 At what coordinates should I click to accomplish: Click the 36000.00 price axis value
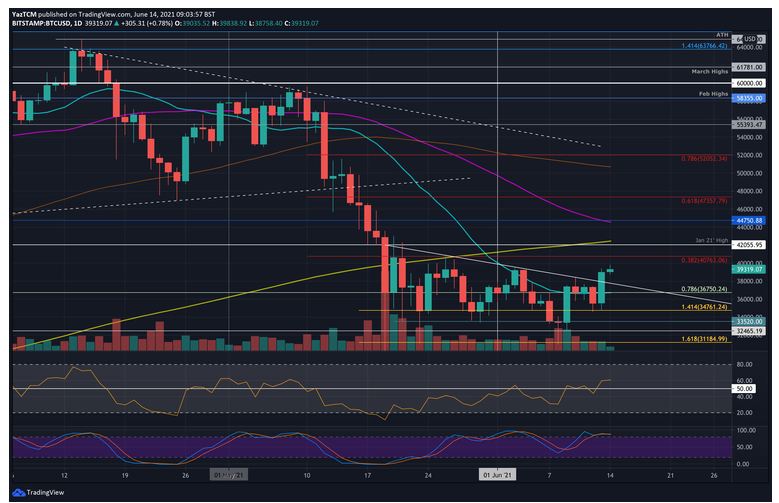pos(749,299)
